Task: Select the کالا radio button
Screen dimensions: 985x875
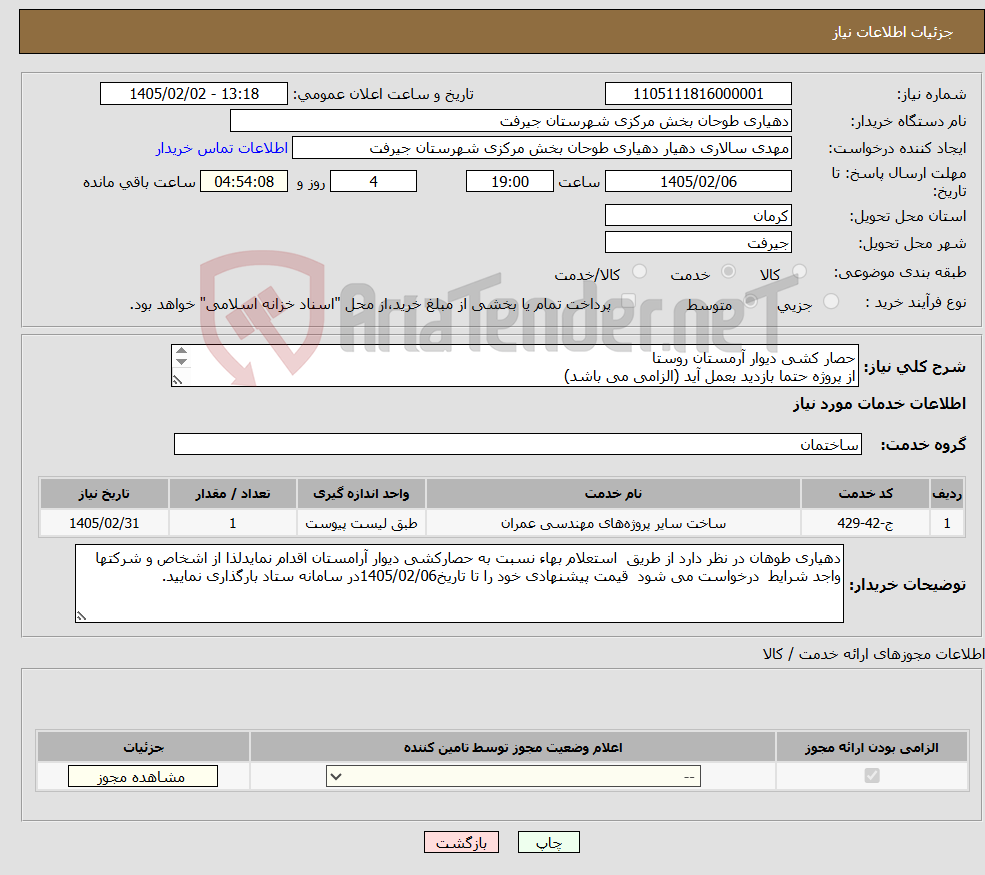Action: 799,271
